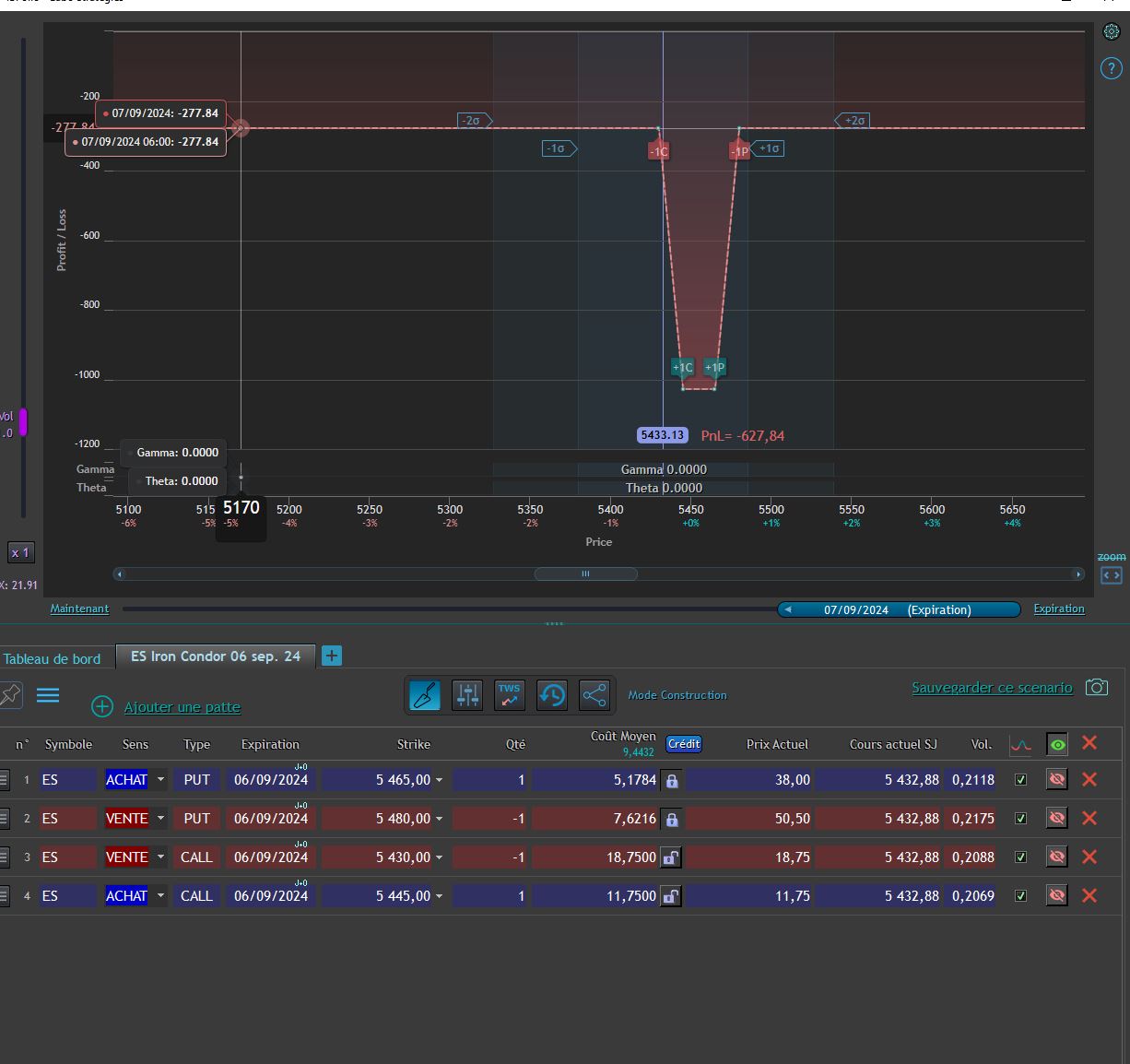Click Coût Moyen field 18,7500
1130x1064 pixels.
(595, 857)
